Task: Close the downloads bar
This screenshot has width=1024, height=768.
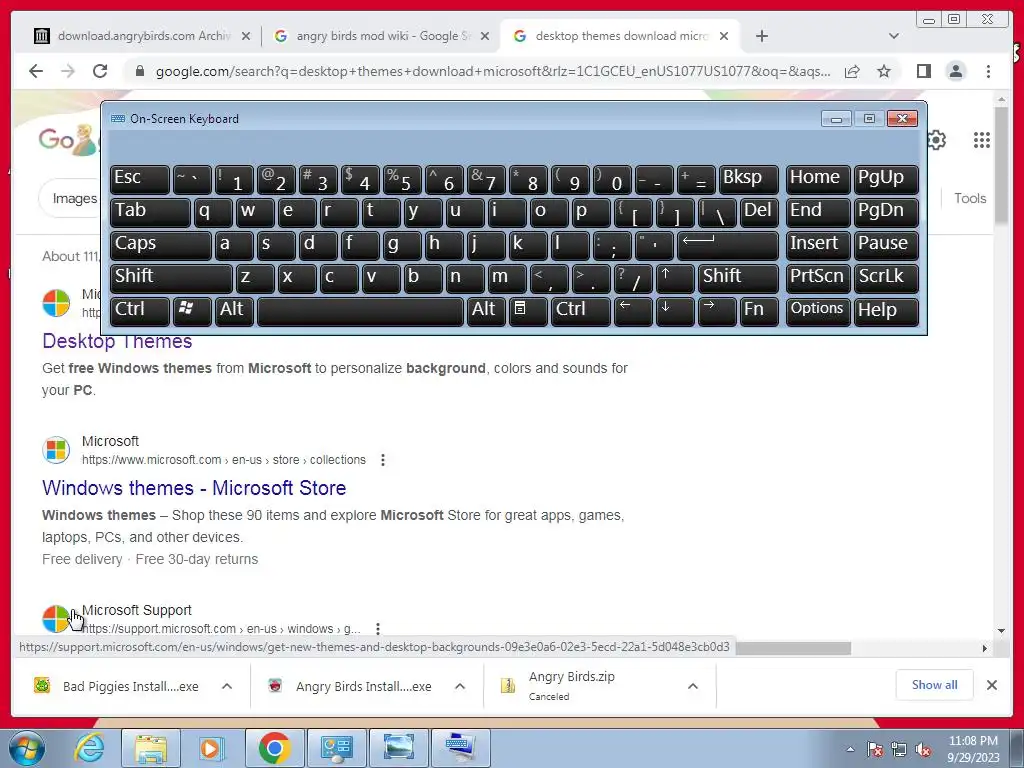Action: (x=992, y=684)
